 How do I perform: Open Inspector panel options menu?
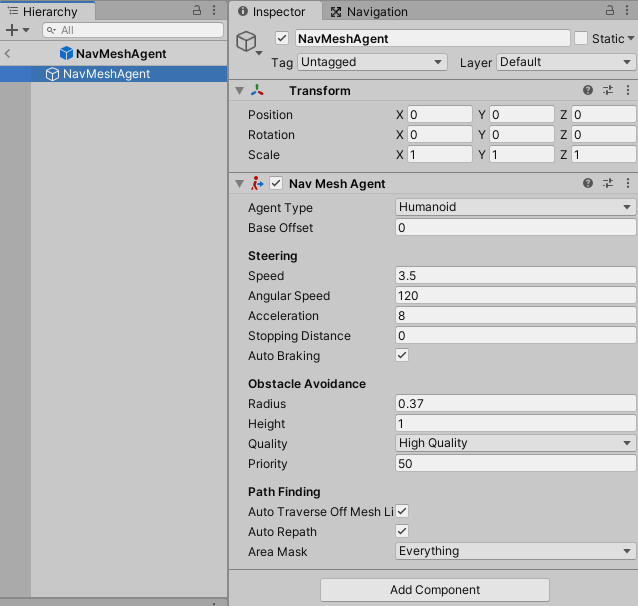[627, 11]
